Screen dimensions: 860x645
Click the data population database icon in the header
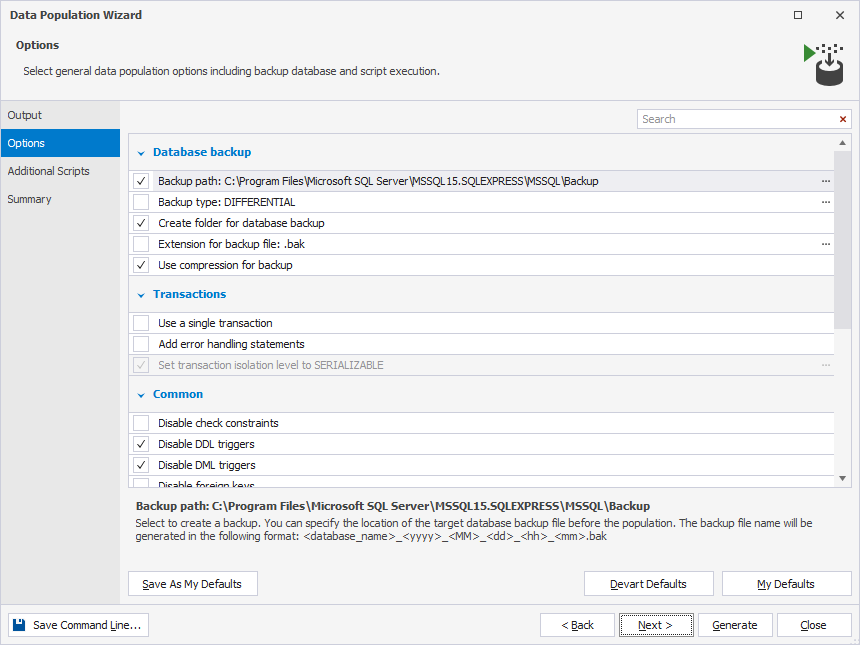824,65
